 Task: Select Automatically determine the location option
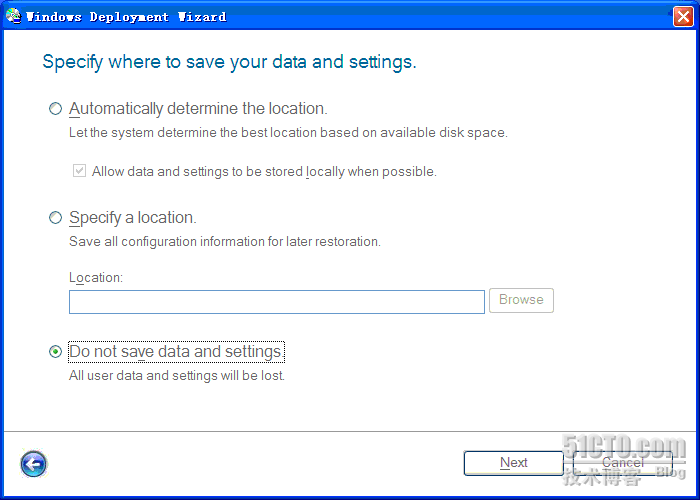pyautogui.click(x=55, y=108)
